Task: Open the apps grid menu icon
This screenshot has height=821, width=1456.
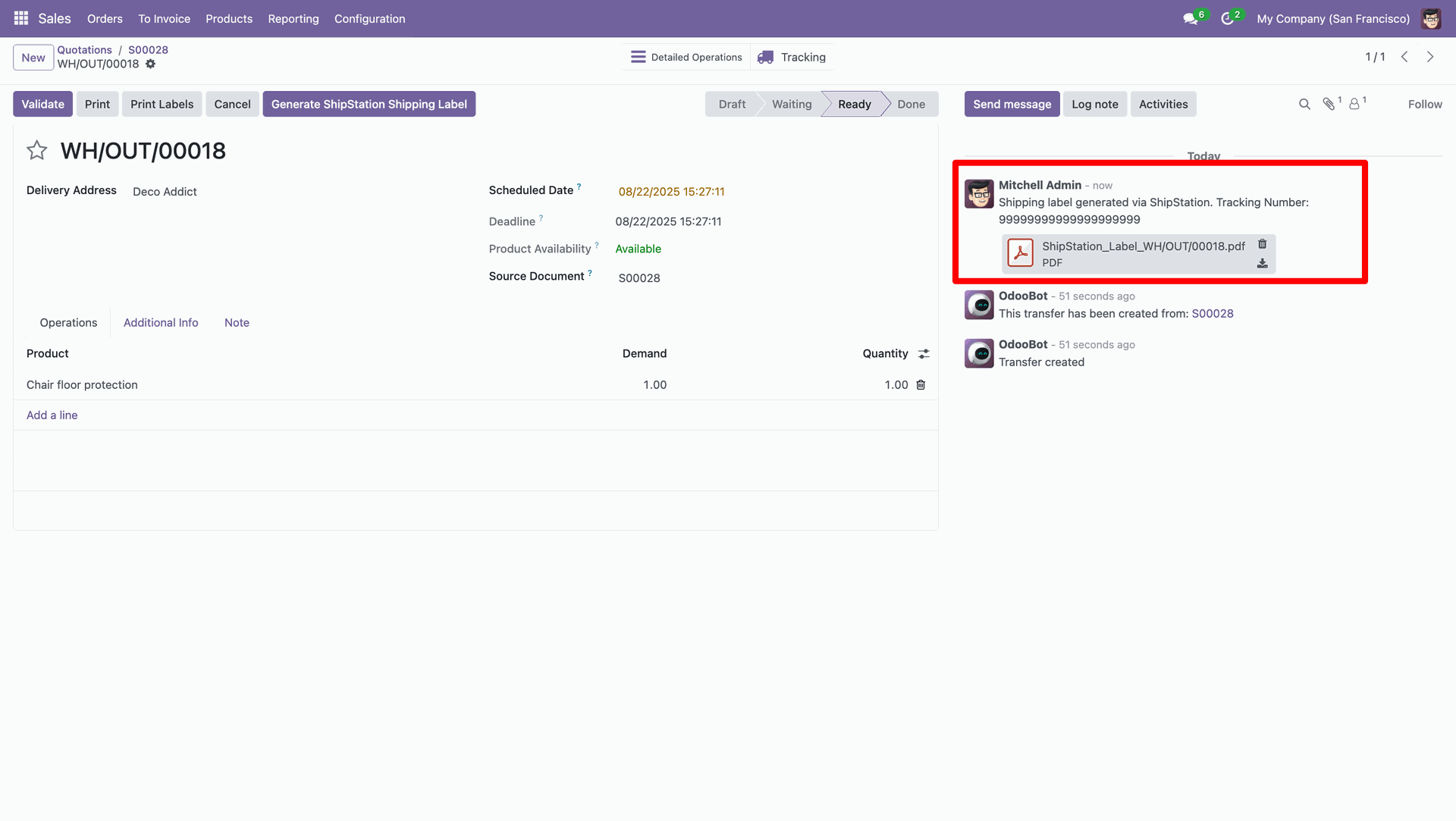Action: click(20, 18)
